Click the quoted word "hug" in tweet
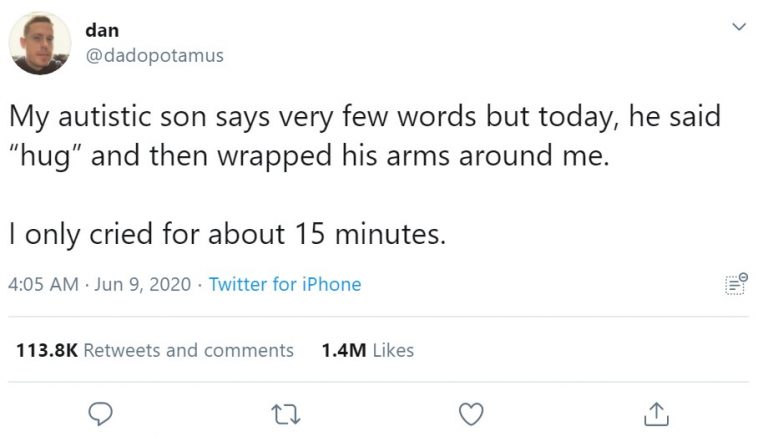The width and height of the screenshot is (758, 437). point(41,156)
